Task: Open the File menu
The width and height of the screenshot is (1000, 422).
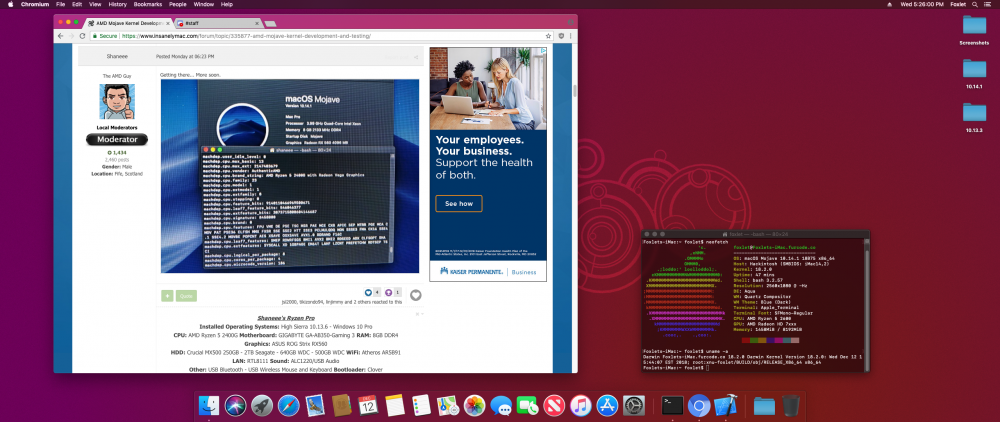Action: [x=61, y=4]
